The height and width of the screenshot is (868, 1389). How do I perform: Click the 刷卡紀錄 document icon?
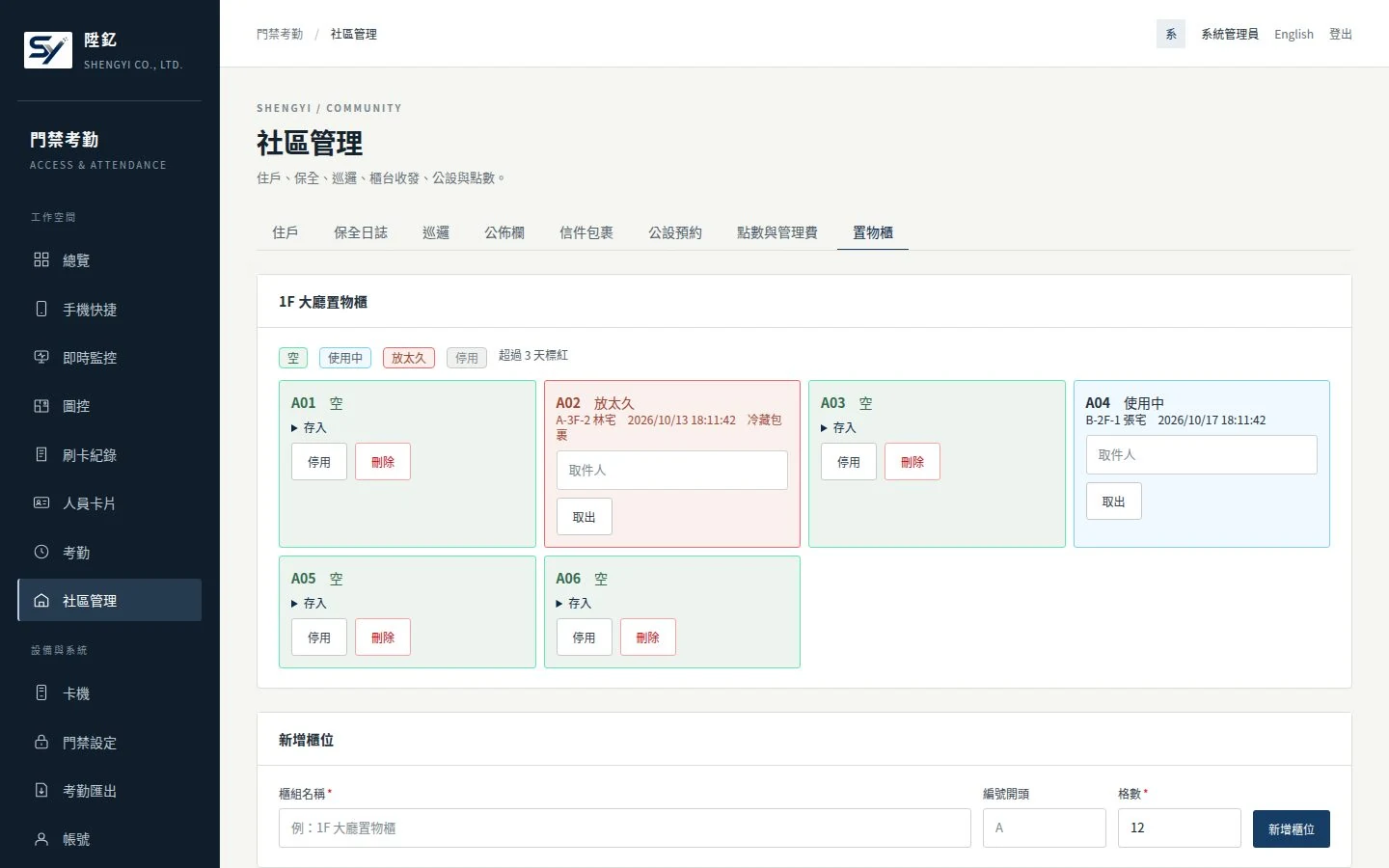click(x=41, y=454)
